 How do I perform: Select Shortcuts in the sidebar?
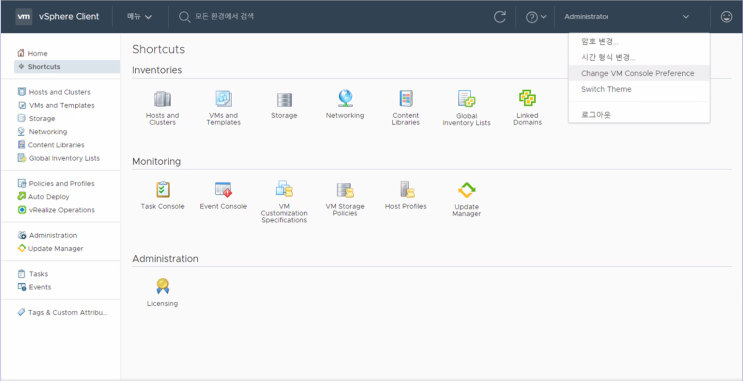point(66,67)
